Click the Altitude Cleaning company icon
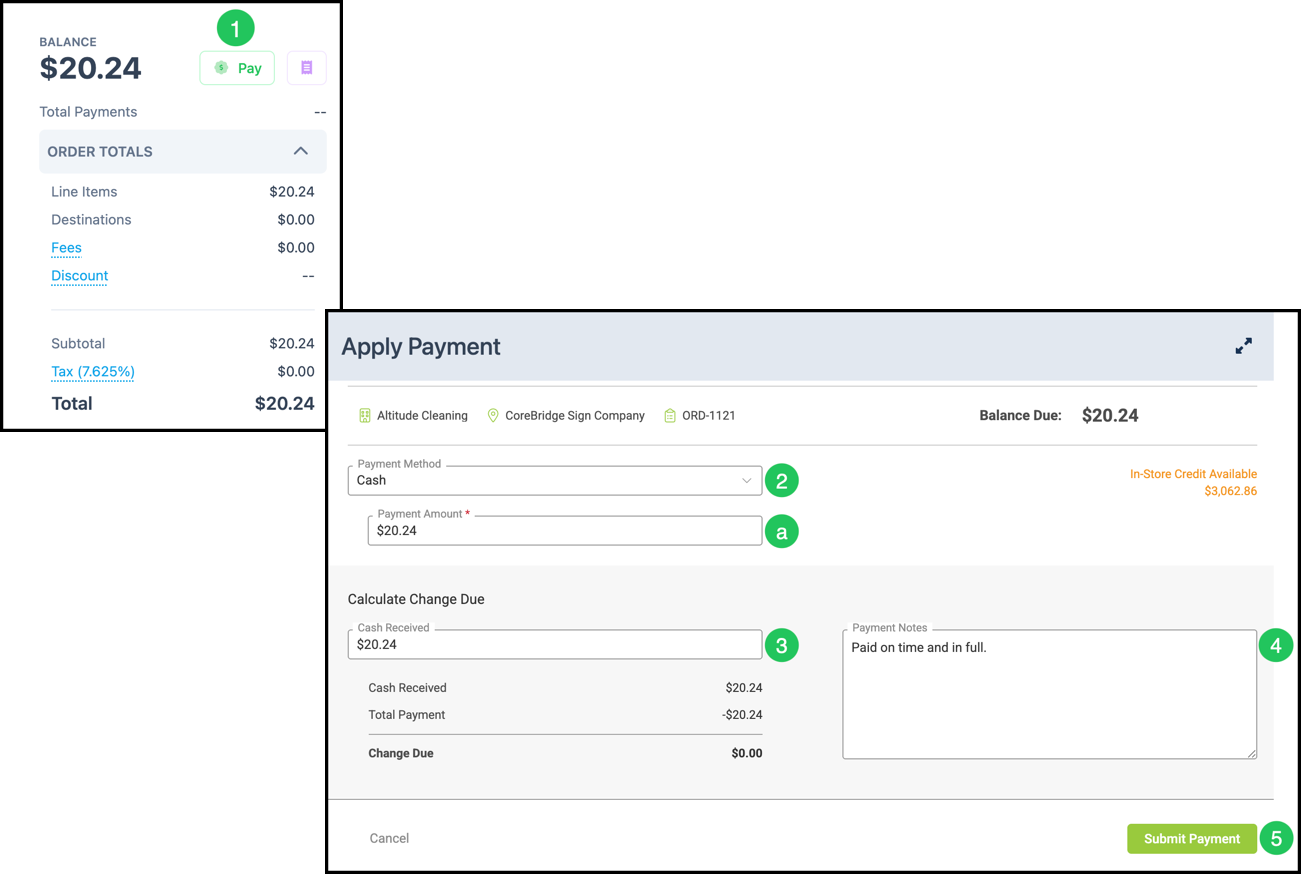The width and height of the screenshot is (1301, 874). [364, 415]
